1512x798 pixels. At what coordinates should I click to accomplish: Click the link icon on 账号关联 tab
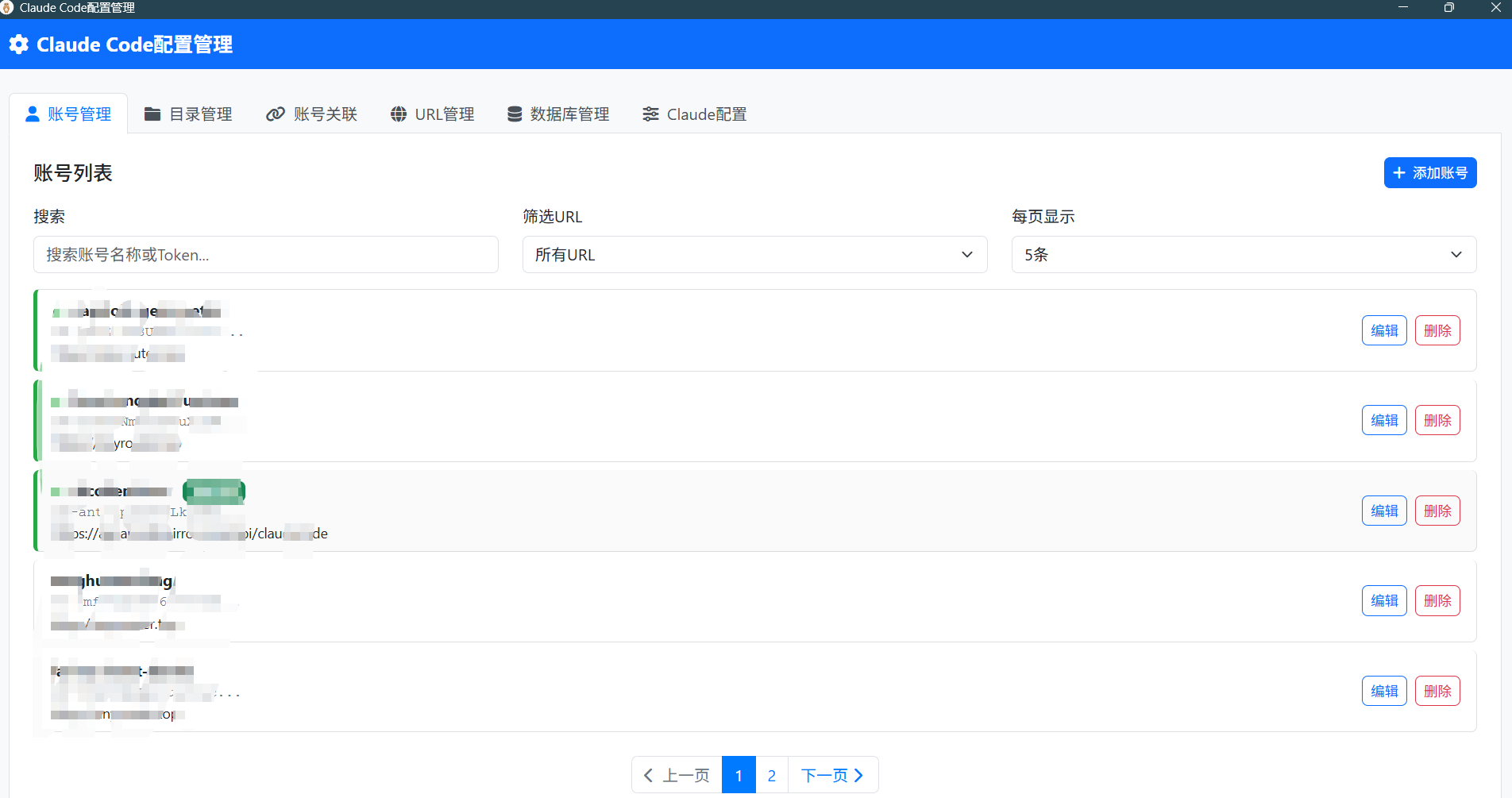(x=276, y=114)
